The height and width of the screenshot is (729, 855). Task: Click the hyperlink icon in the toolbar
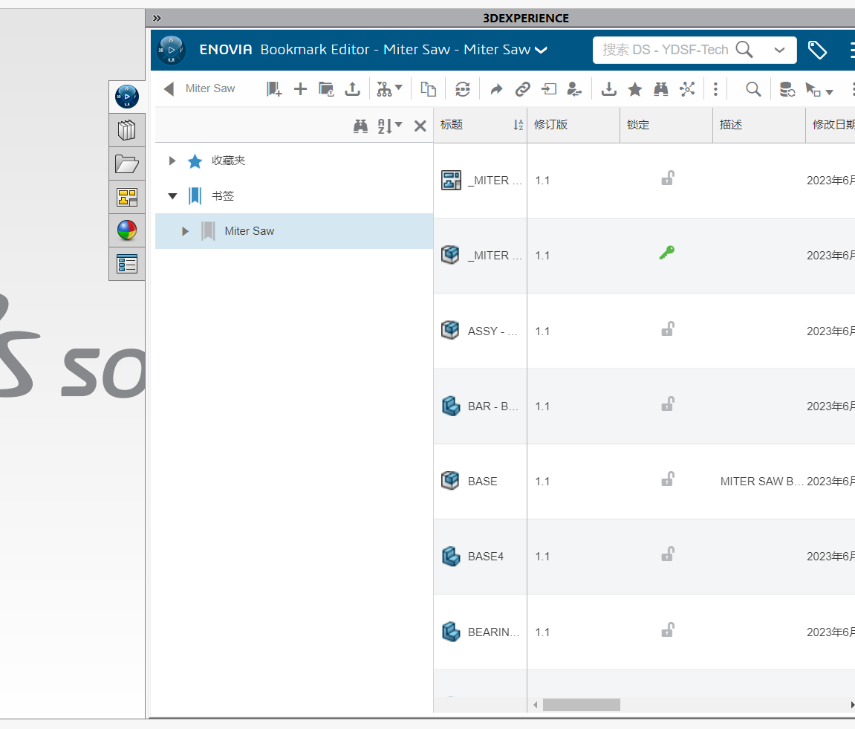click(522, 89)
